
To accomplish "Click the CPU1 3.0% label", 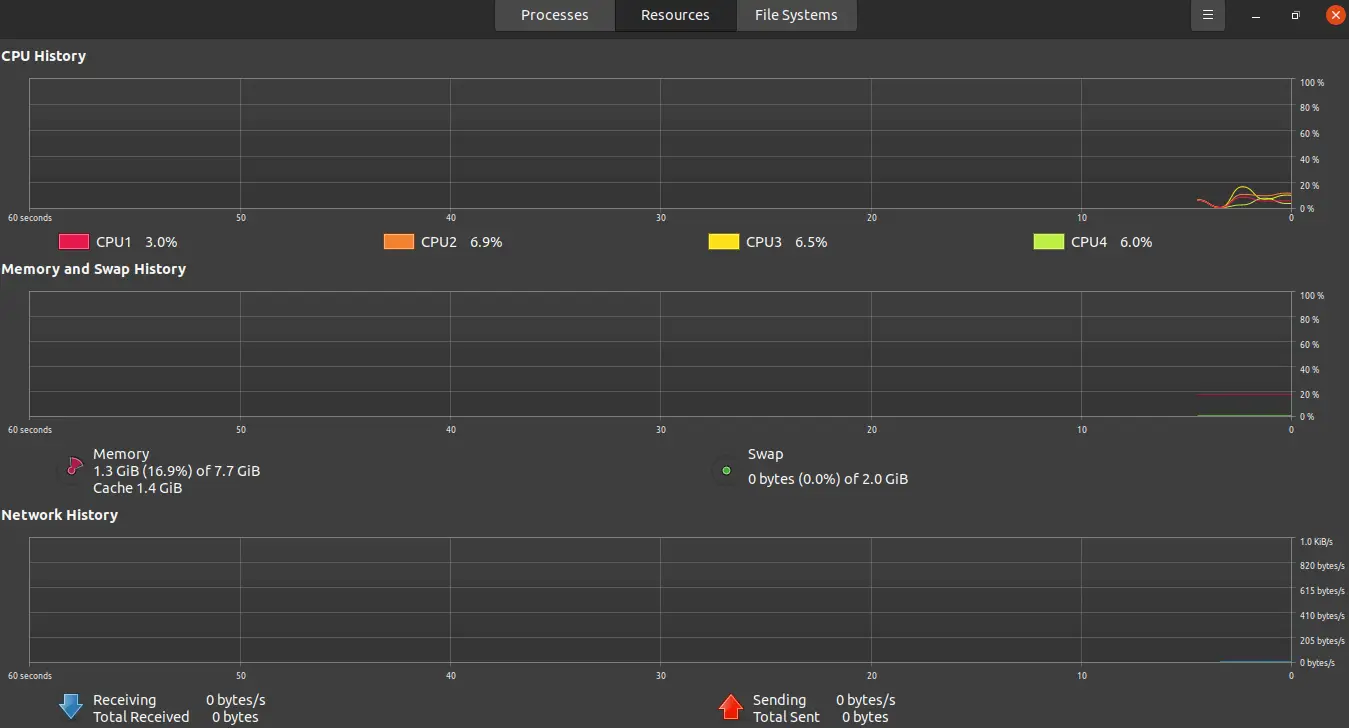I will (137, 242).
